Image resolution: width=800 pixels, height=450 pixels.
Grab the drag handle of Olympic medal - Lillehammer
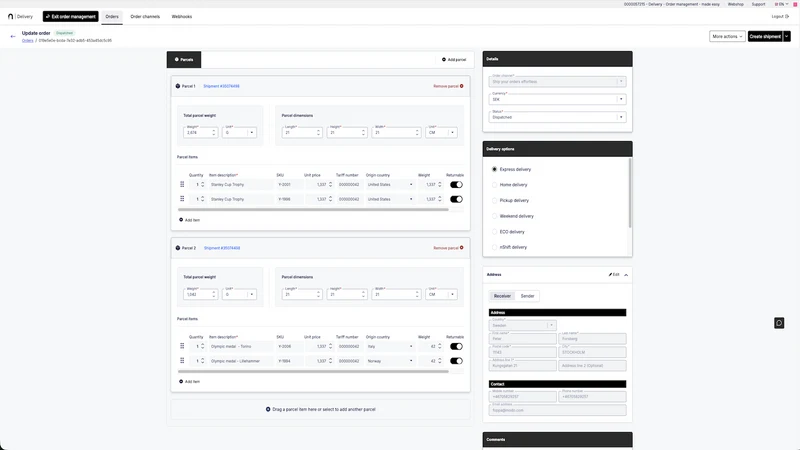[x=182, y=361]
